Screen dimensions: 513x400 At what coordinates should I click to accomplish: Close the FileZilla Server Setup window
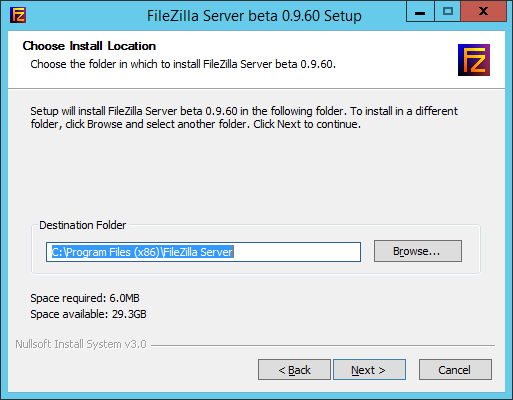pyautogui.click(x=483, y=12)
